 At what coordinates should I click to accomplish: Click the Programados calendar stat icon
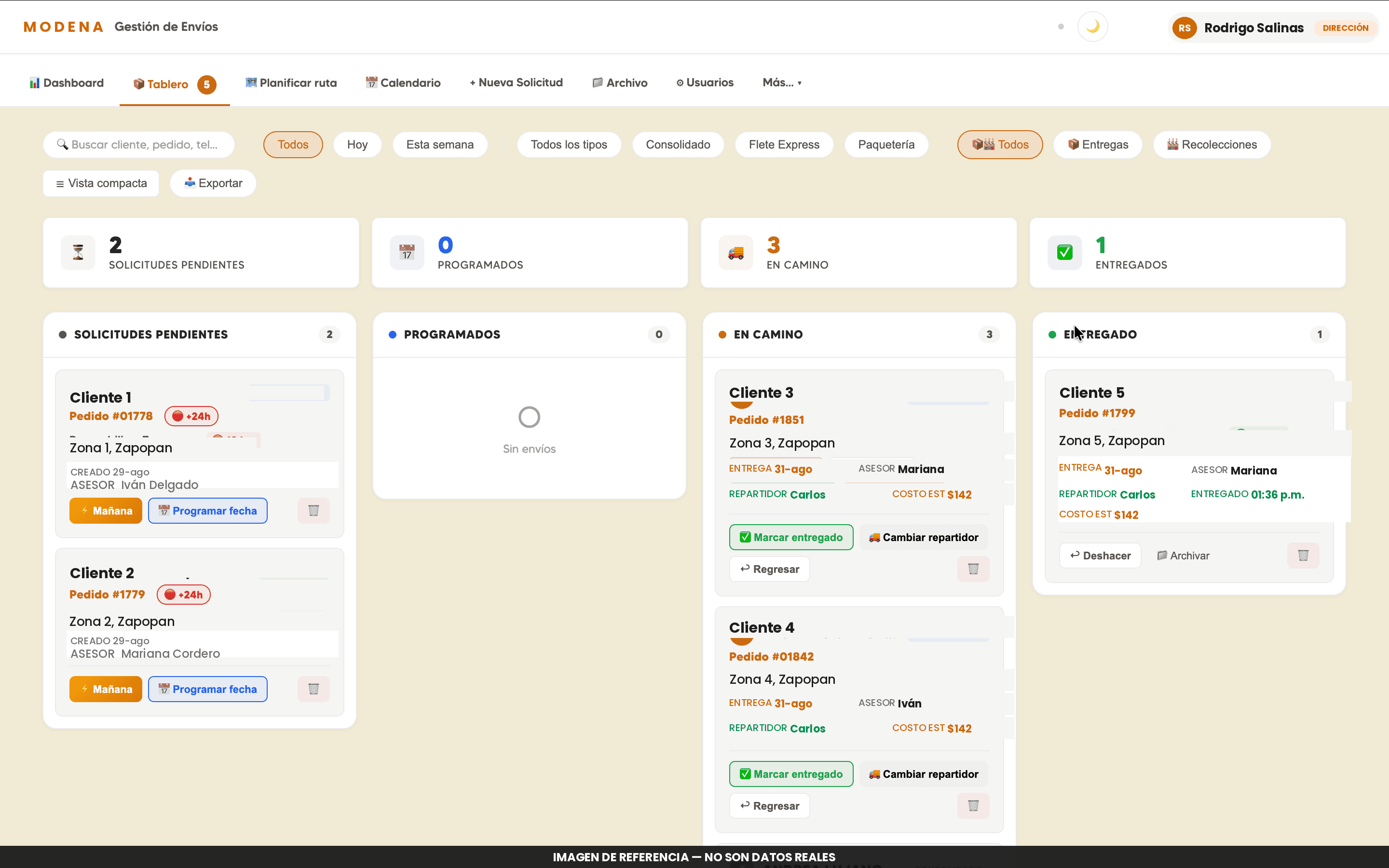pos(407,252)
